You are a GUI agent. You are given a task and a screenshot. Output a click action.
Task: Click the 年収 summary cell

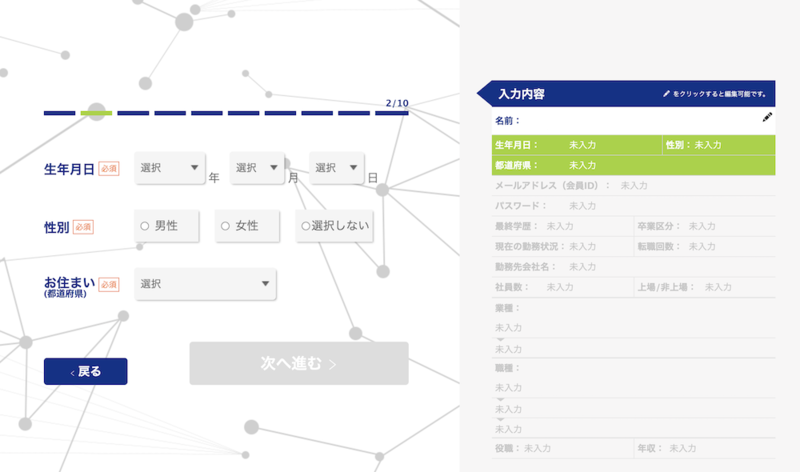point(705,449)
